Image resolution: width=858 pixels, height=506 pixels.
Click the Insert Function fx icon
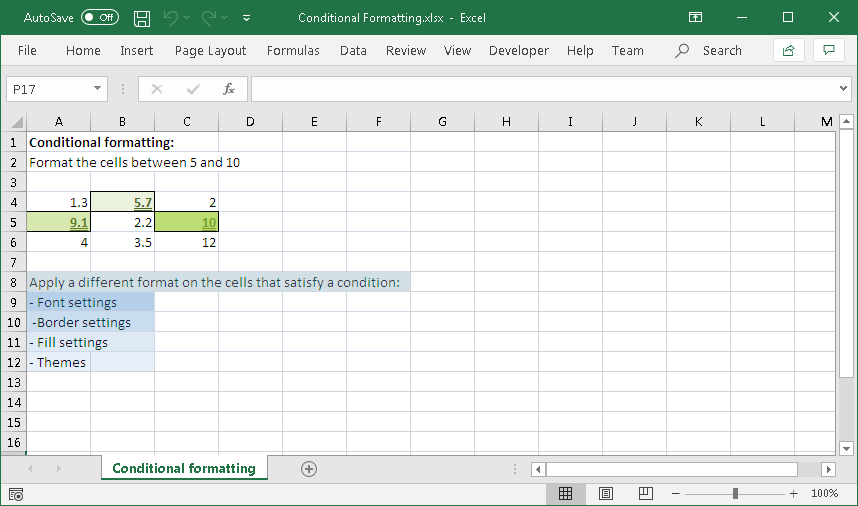[228, 89]
